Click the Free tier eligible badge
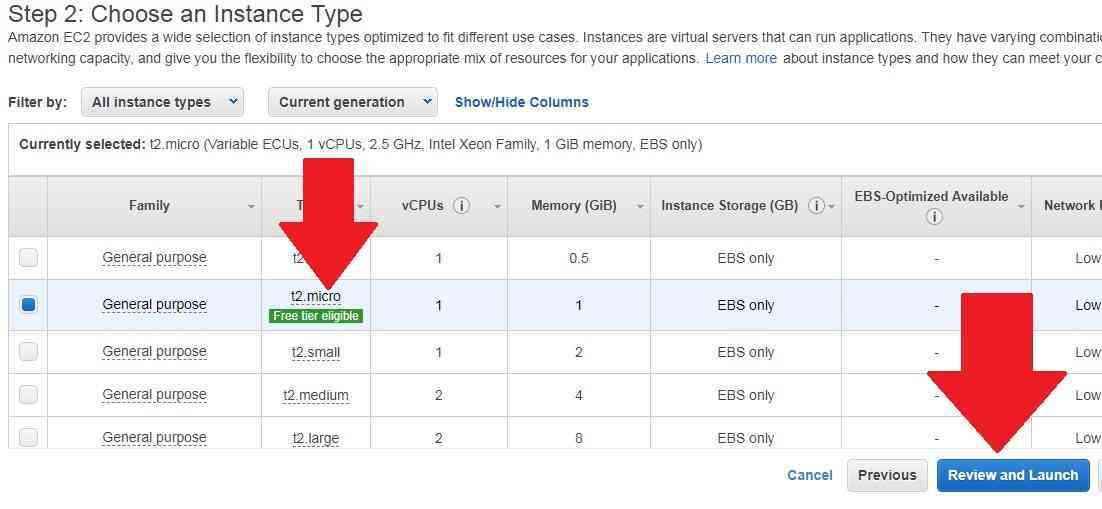The height and width of the screenshot is (509, 1102). point(316,316)
